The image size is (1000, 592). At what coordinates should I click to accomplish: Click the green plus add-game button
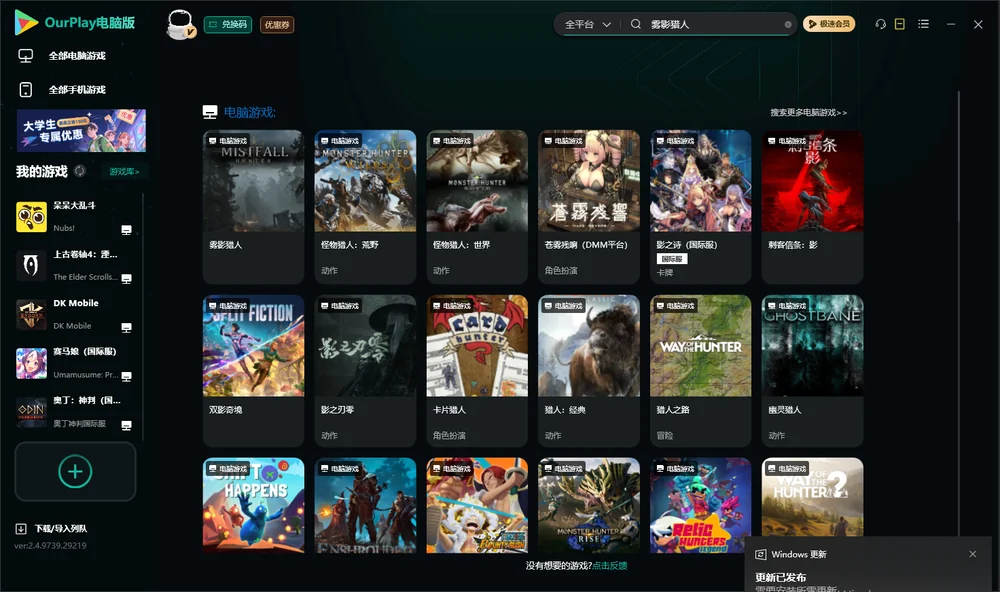coord(75,472)
